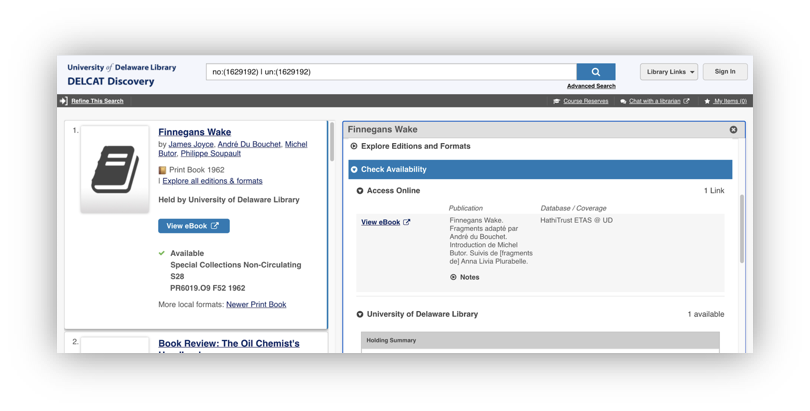Click the chat bubble icon
This screenshot has height=411, width=810.
(x=623, y=101)
